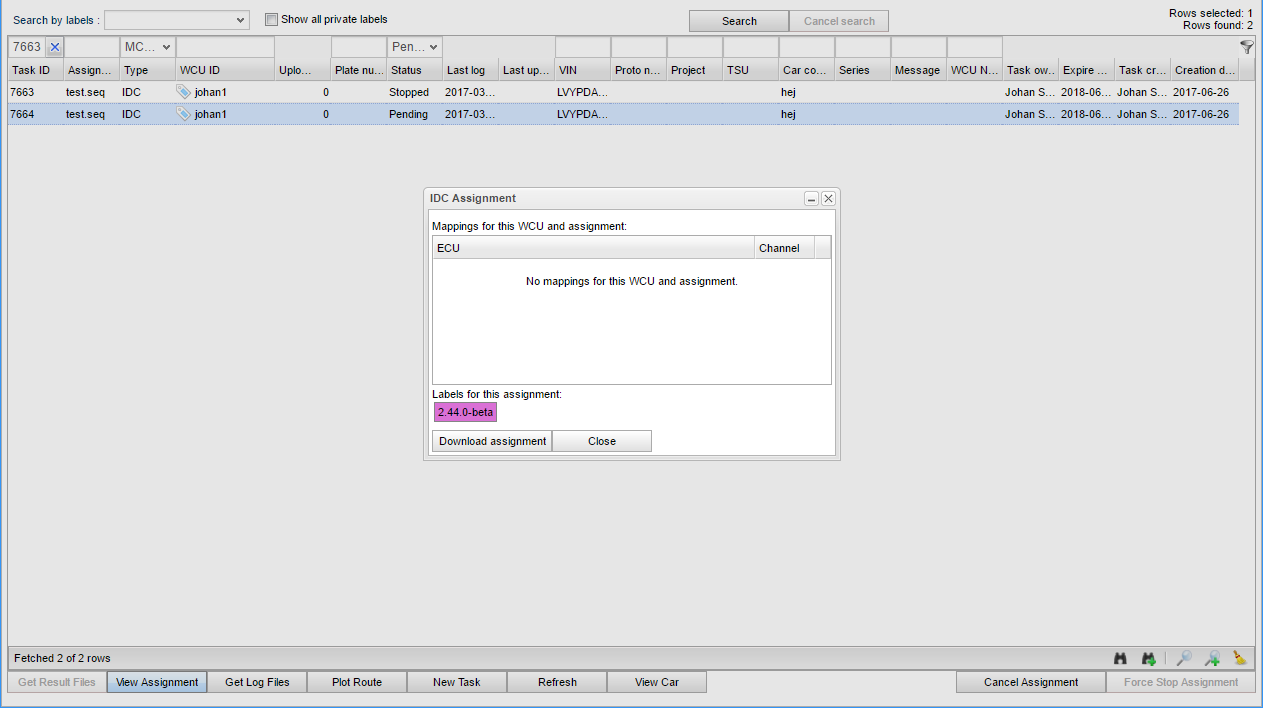1263x708 pixels.
Task: Click the broom clear icon
Action: 1240,658
